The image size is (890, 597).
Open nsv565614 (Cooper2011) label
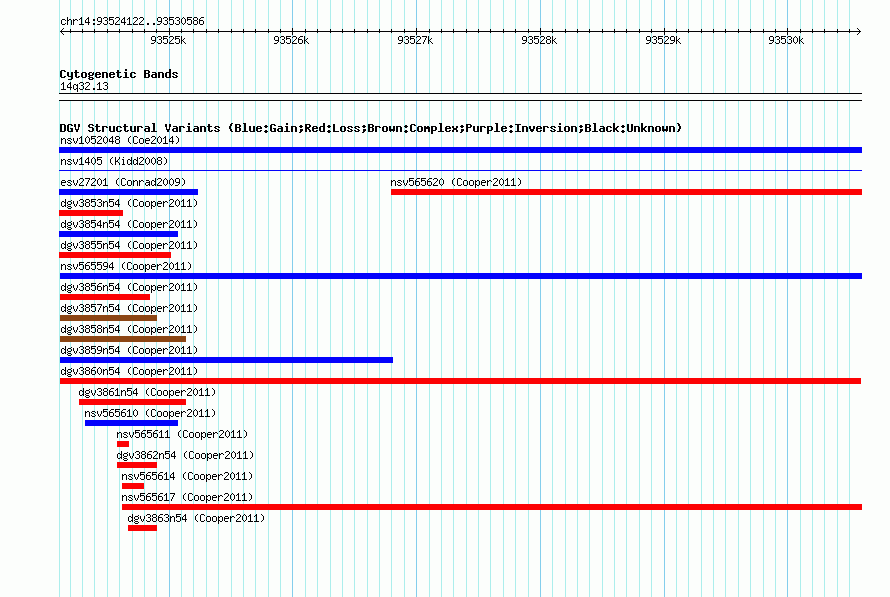(x=187, y=476)
